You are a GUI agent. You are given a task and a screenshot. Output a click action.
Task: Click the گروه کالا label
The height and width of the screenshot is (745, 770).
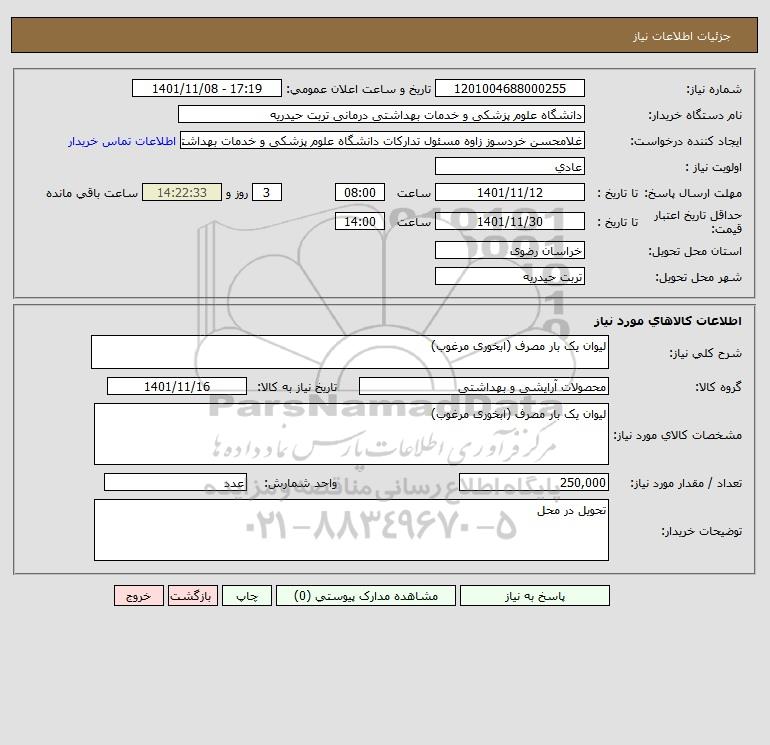tap(718, 387)
